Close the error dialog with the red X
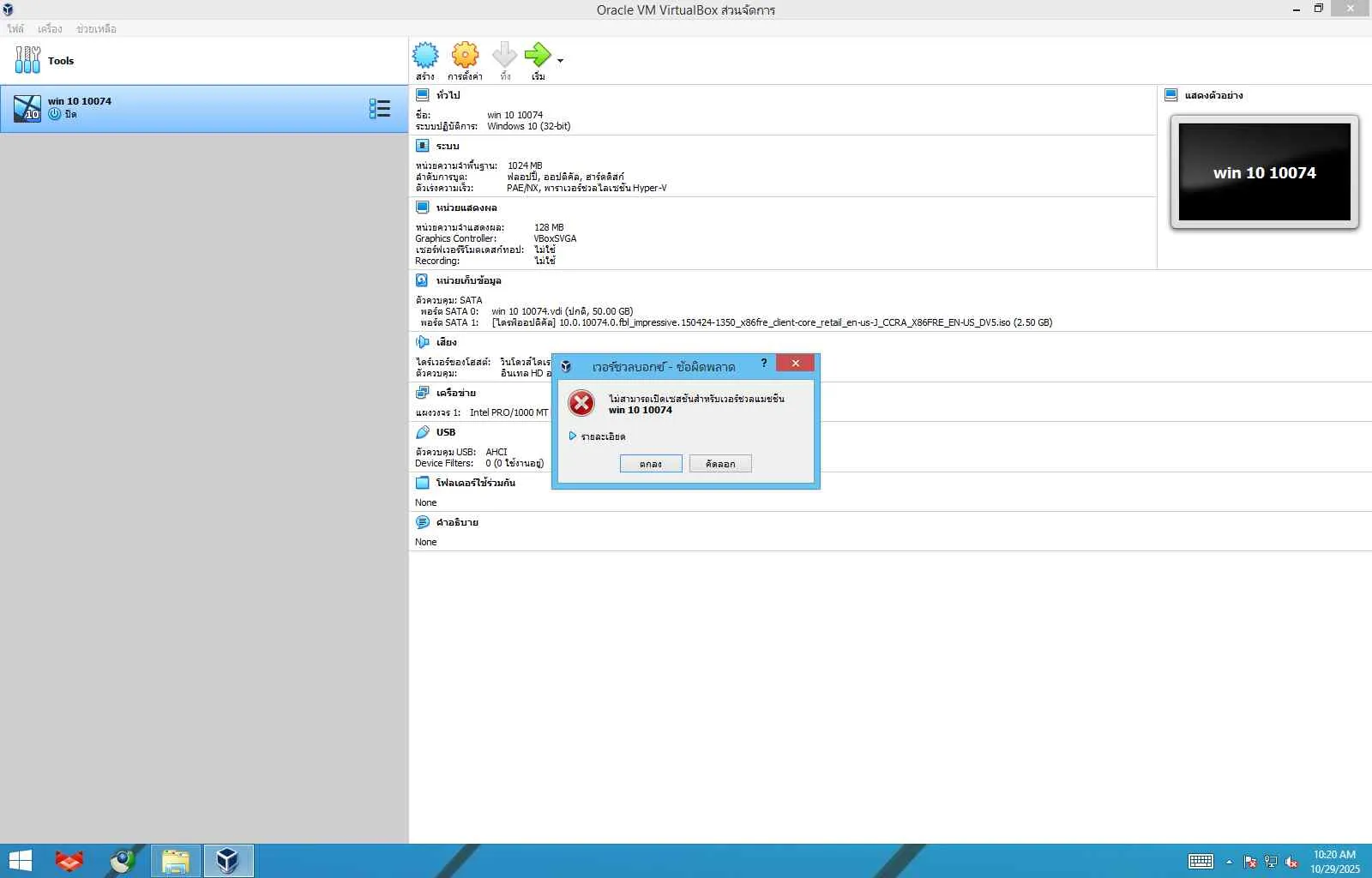The image size is (1372, 878). [x=795, y=364]
